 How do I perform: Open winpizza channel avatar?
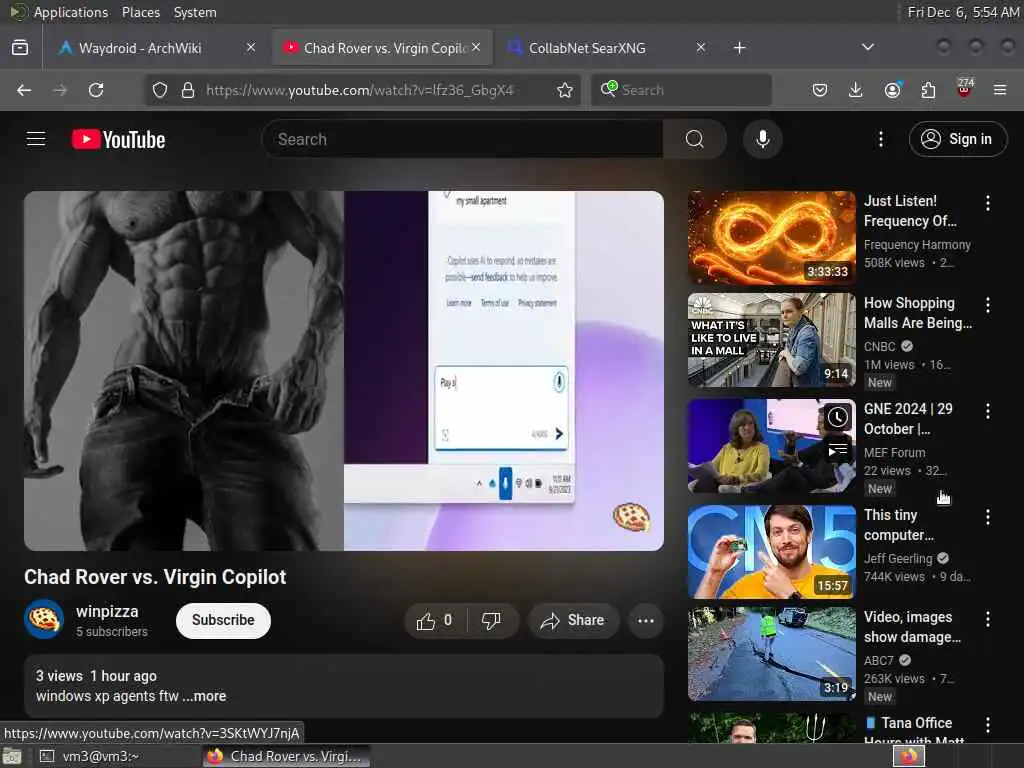(44, 619)
